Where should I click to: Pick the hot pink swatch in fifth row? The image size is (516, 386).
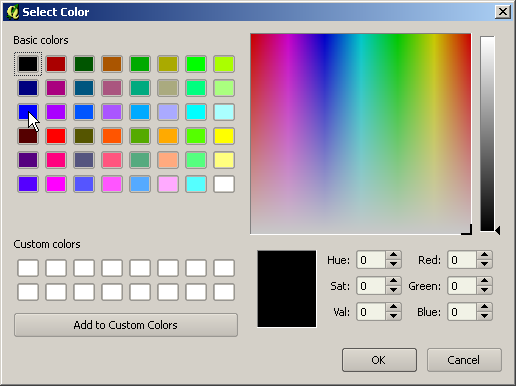[x=56, y=160]
